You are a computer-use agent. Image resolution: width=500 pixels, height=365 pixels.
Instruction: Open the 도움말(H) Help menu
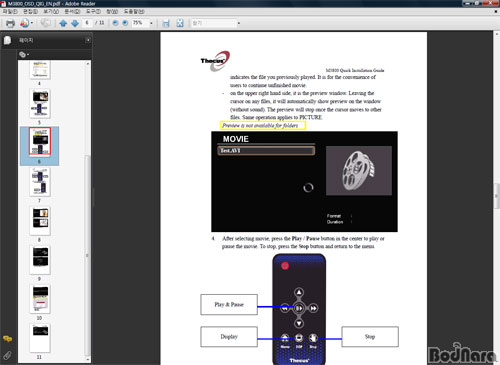click(x=134, y=11)
